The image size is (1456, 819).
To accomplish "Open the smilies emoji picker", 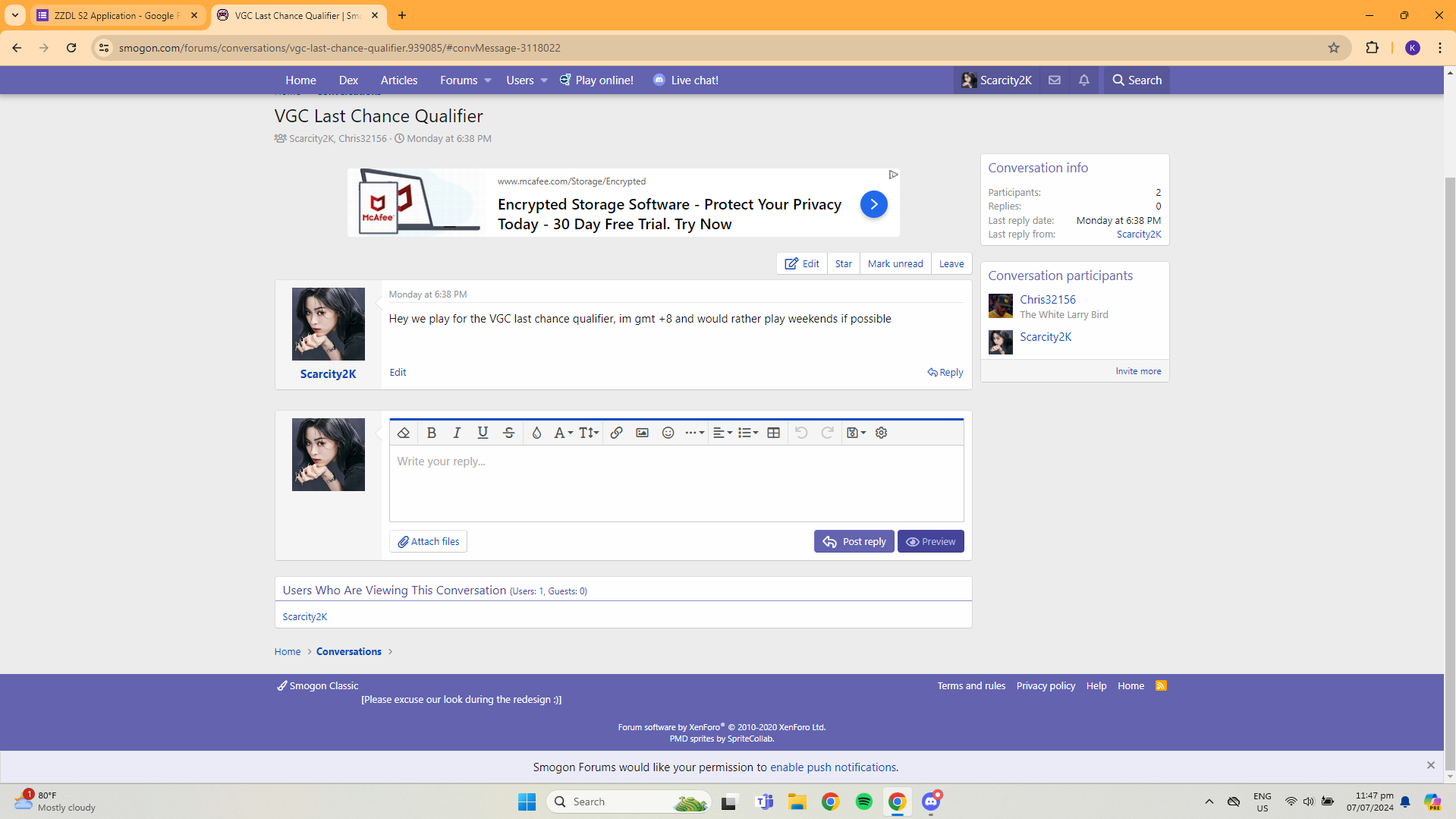I will tap(668, 433).
